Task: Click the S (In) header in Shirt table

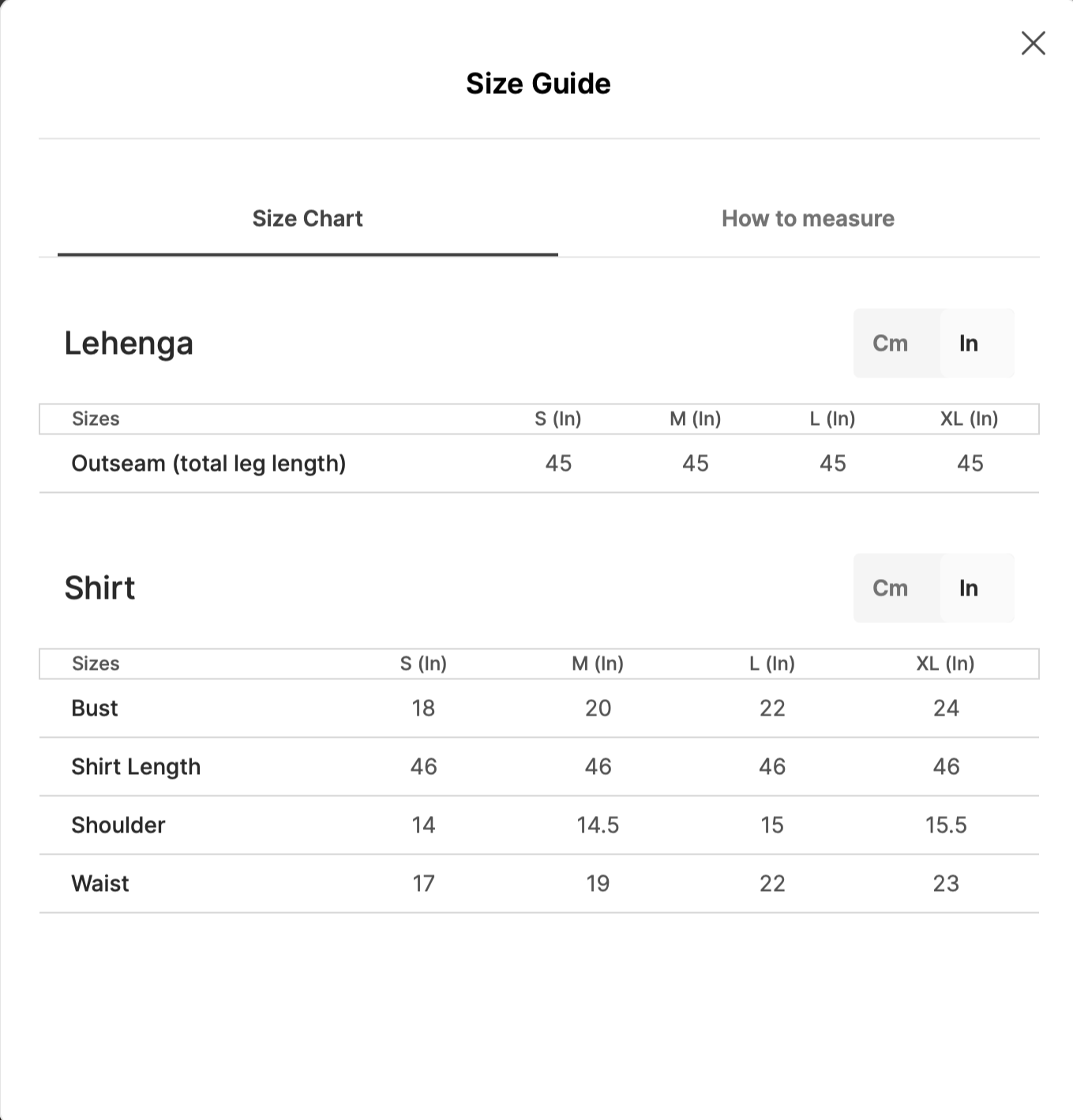Action: coord(423,663)
